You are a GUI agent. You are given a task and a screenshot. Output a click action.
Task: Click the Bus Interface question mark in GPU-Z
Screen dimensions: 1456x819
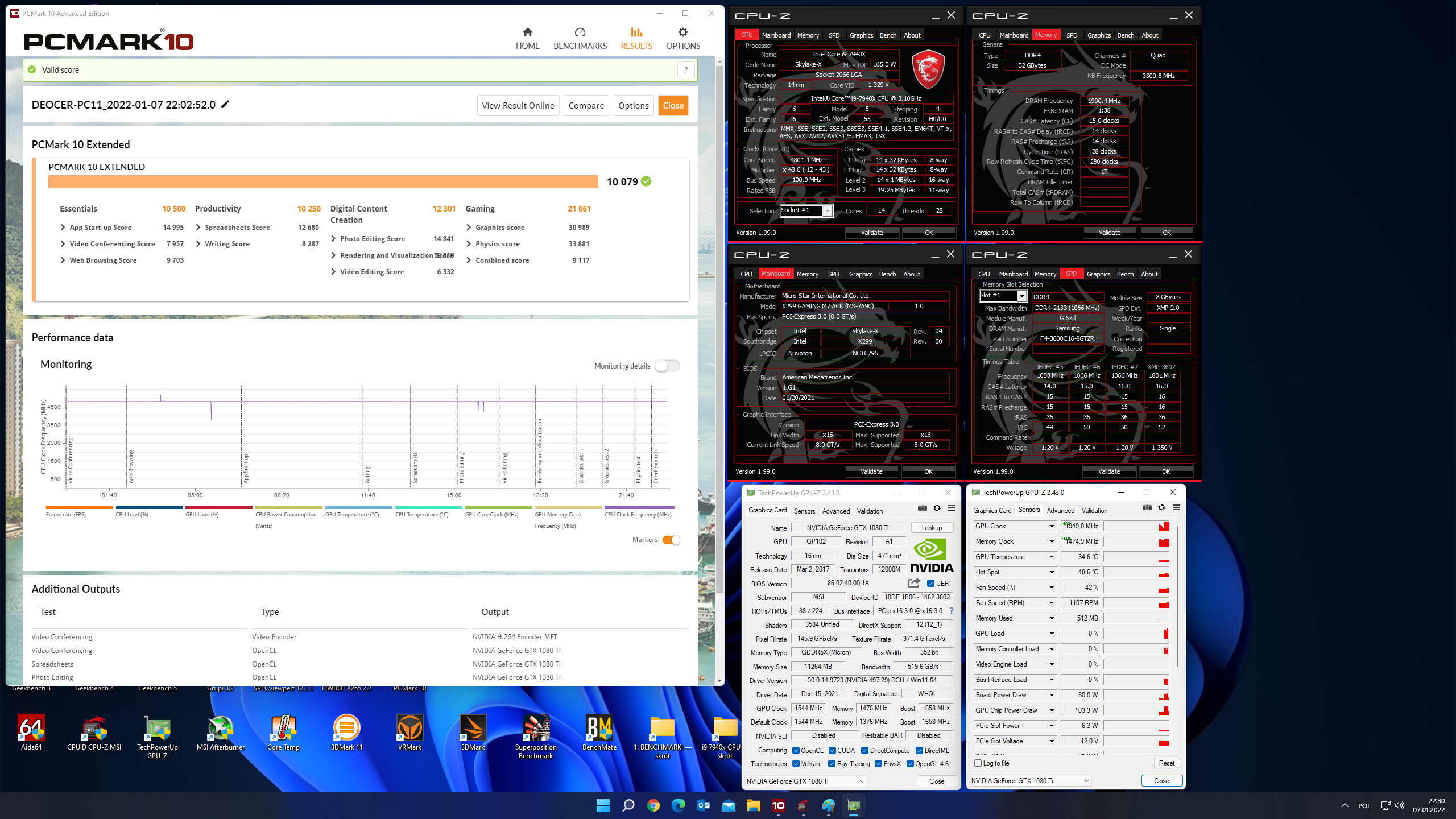(x=951, y=611)
